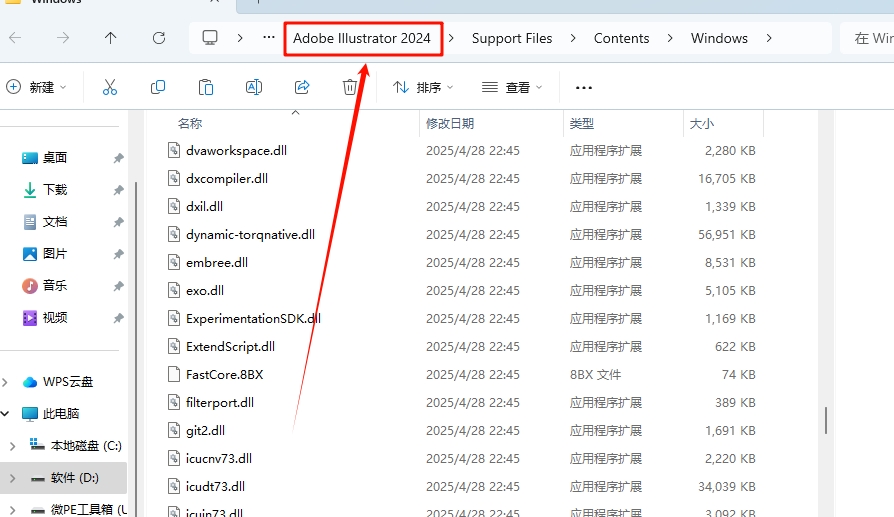Sort by 大小 column header
The image size is (894, 517).
coord(702,124)
